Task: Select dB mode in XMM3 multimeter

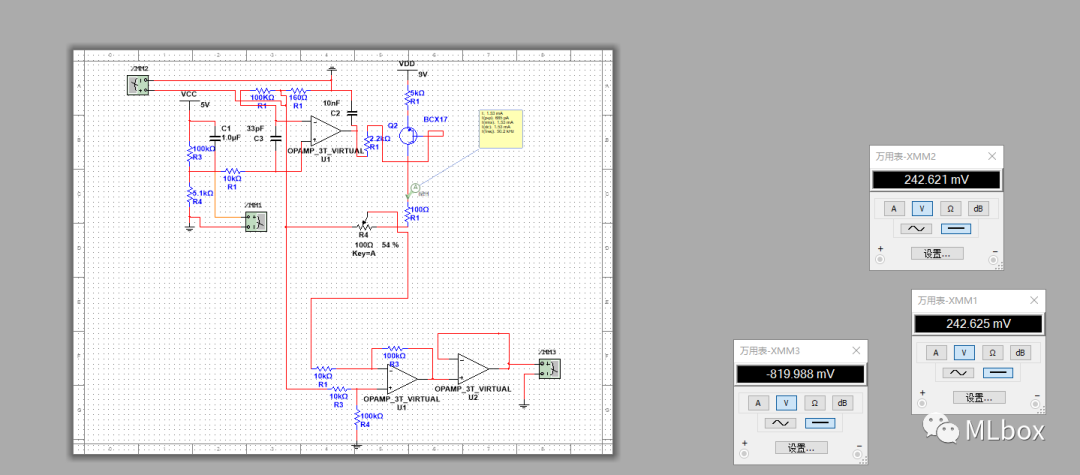Action: (x=843, y=402)
